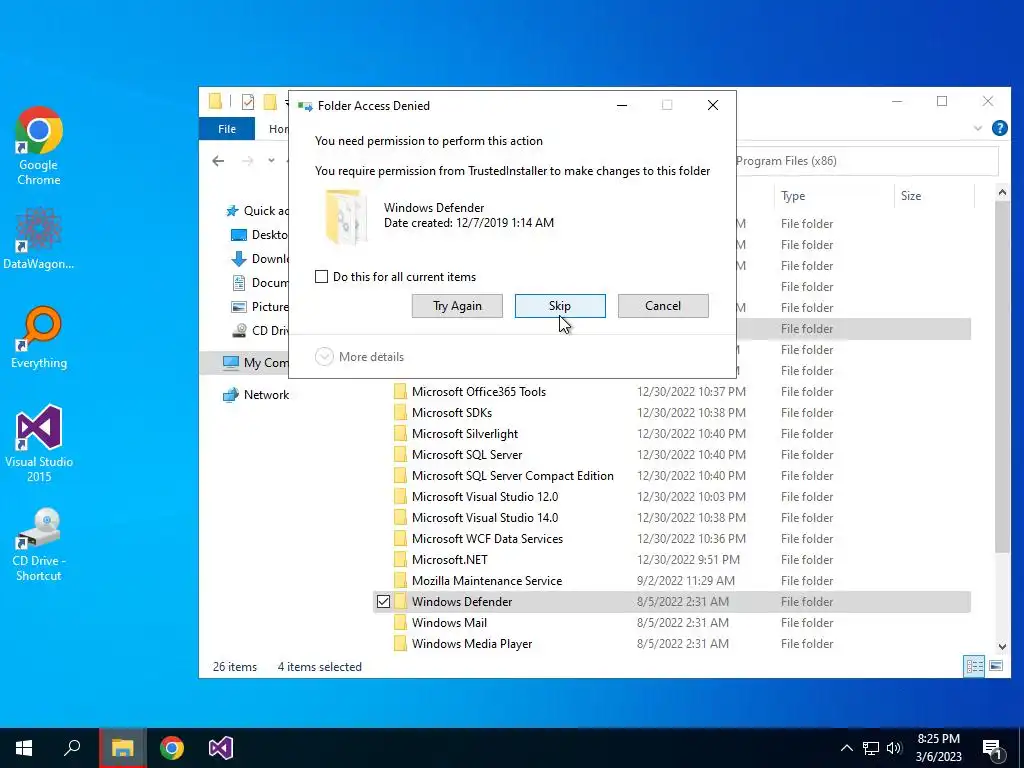Select Pictures in navigation pane
This screenshot has width=1024, height=768.
259,306
